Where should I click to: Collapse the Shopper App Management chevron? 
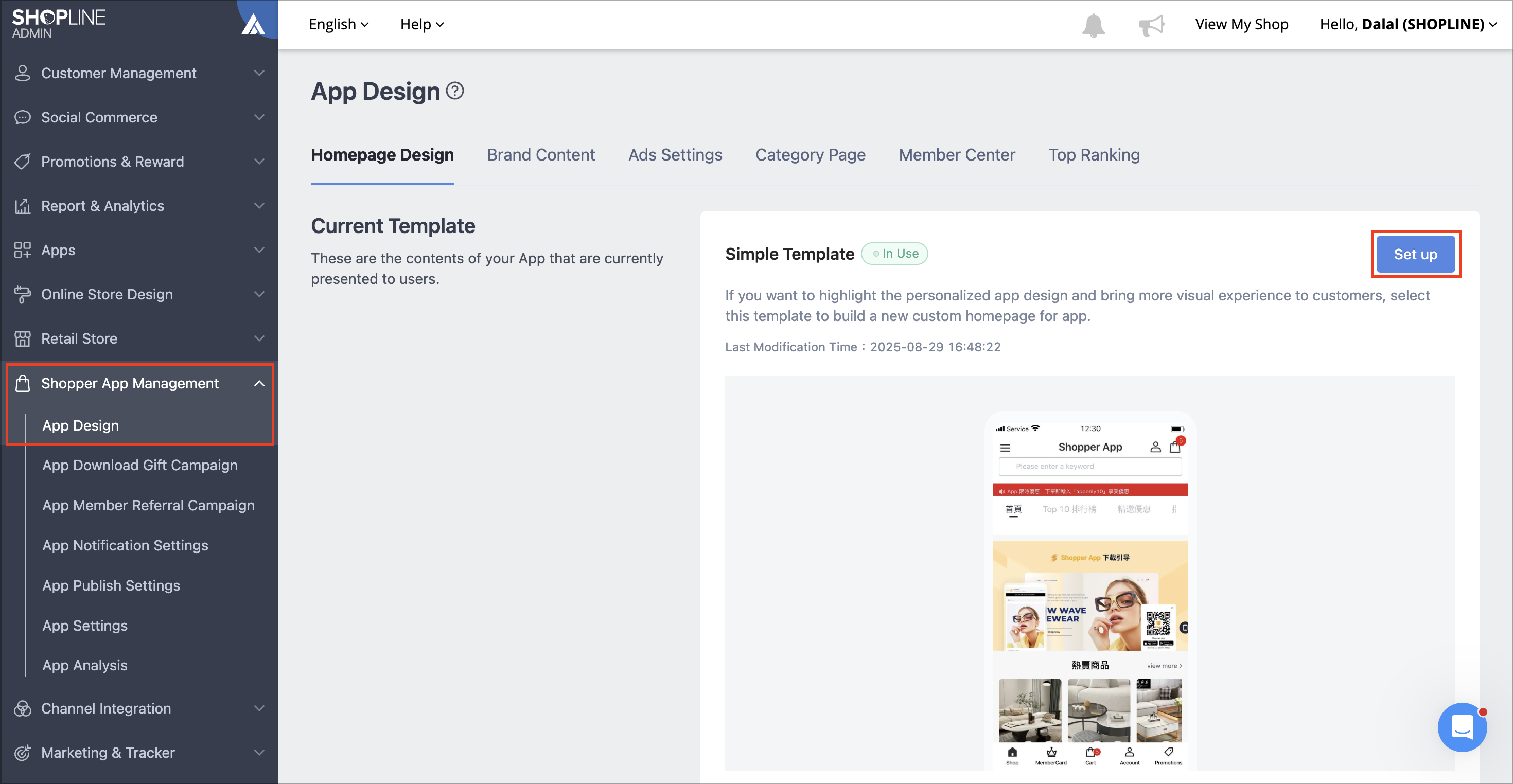(259, 383)
